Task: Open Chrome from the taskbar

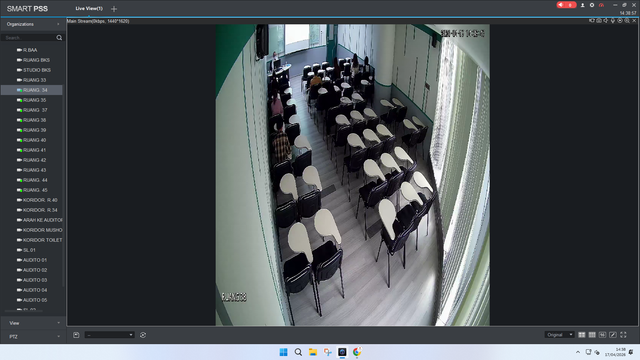Action: (x=357, y=352)
